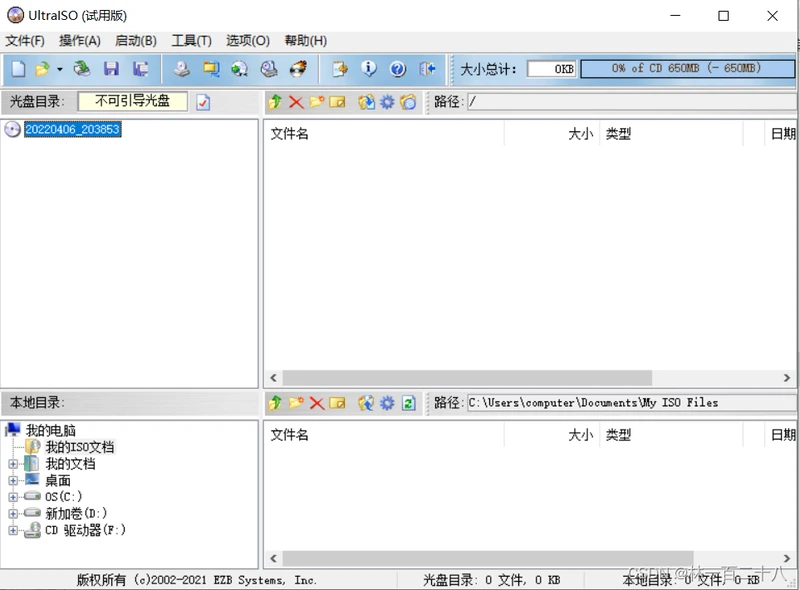Screen dimensions: 800x590
Task: Expand the 桌面 tree node
Action: tap(13, 480)
